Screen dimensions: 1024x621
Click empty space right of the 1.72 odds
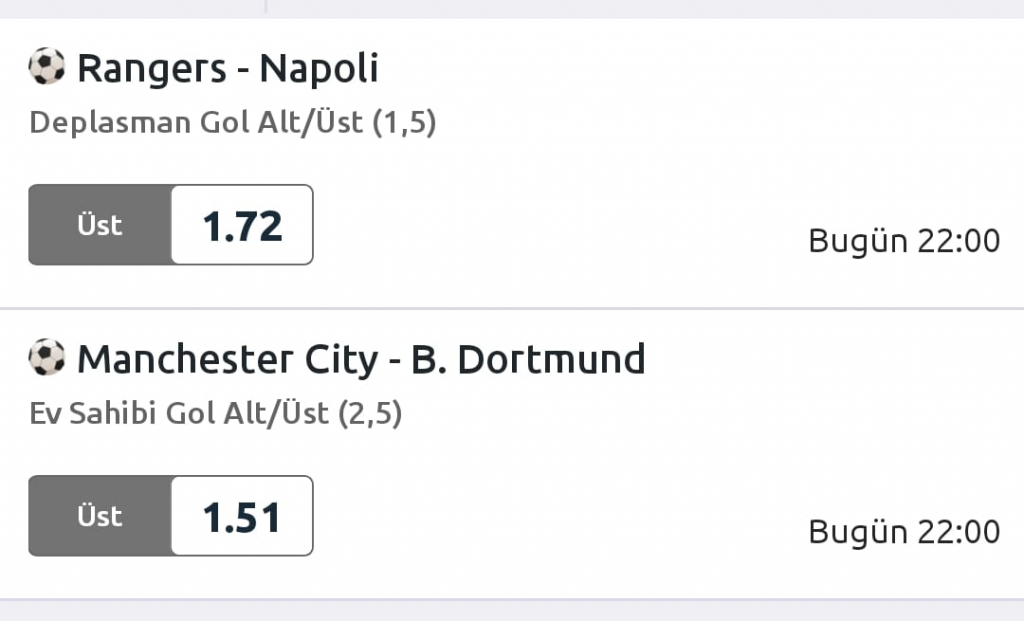pos(550,226)
